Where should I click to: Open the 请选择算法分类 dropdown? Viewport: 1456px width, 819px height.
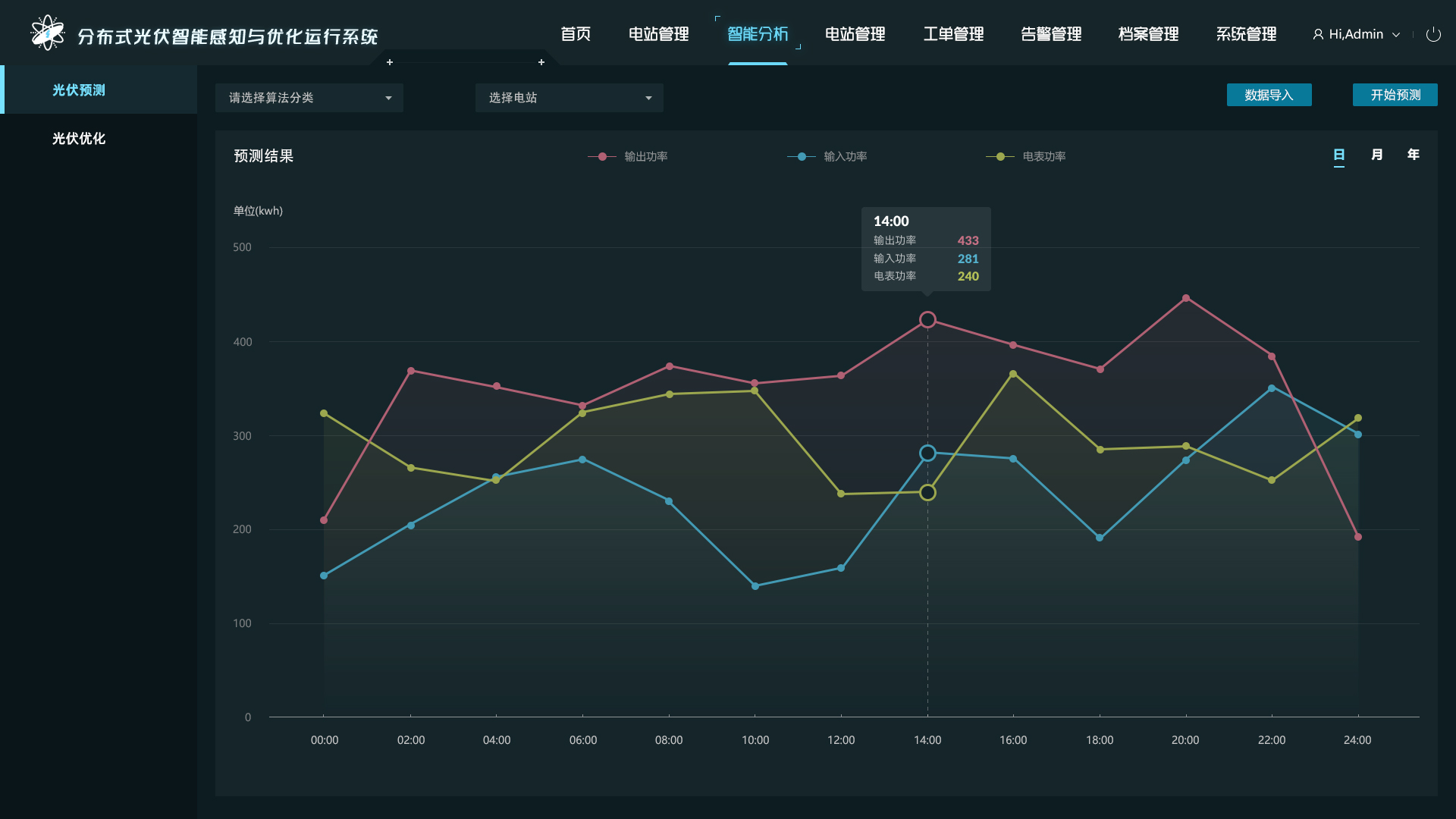309,98
